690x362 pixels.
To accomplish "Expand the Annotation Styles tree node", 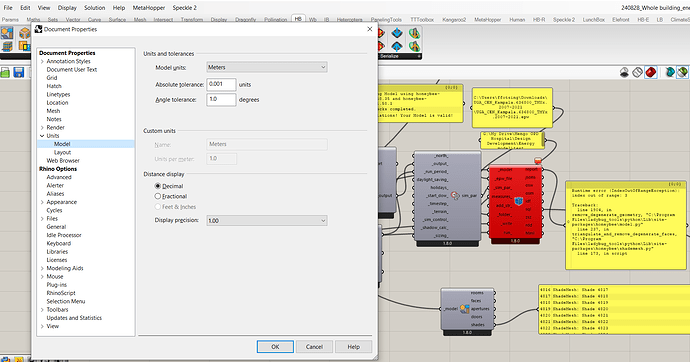I will click(42, 62).
